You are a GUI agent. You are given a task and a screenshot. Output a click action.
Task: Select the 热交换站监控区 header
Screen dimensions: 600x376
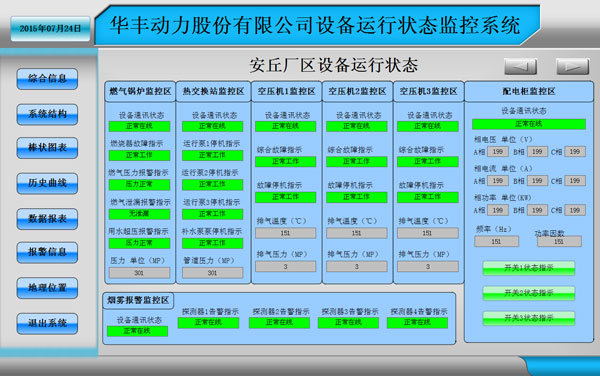pyautogui.click(x=213, y=91)
